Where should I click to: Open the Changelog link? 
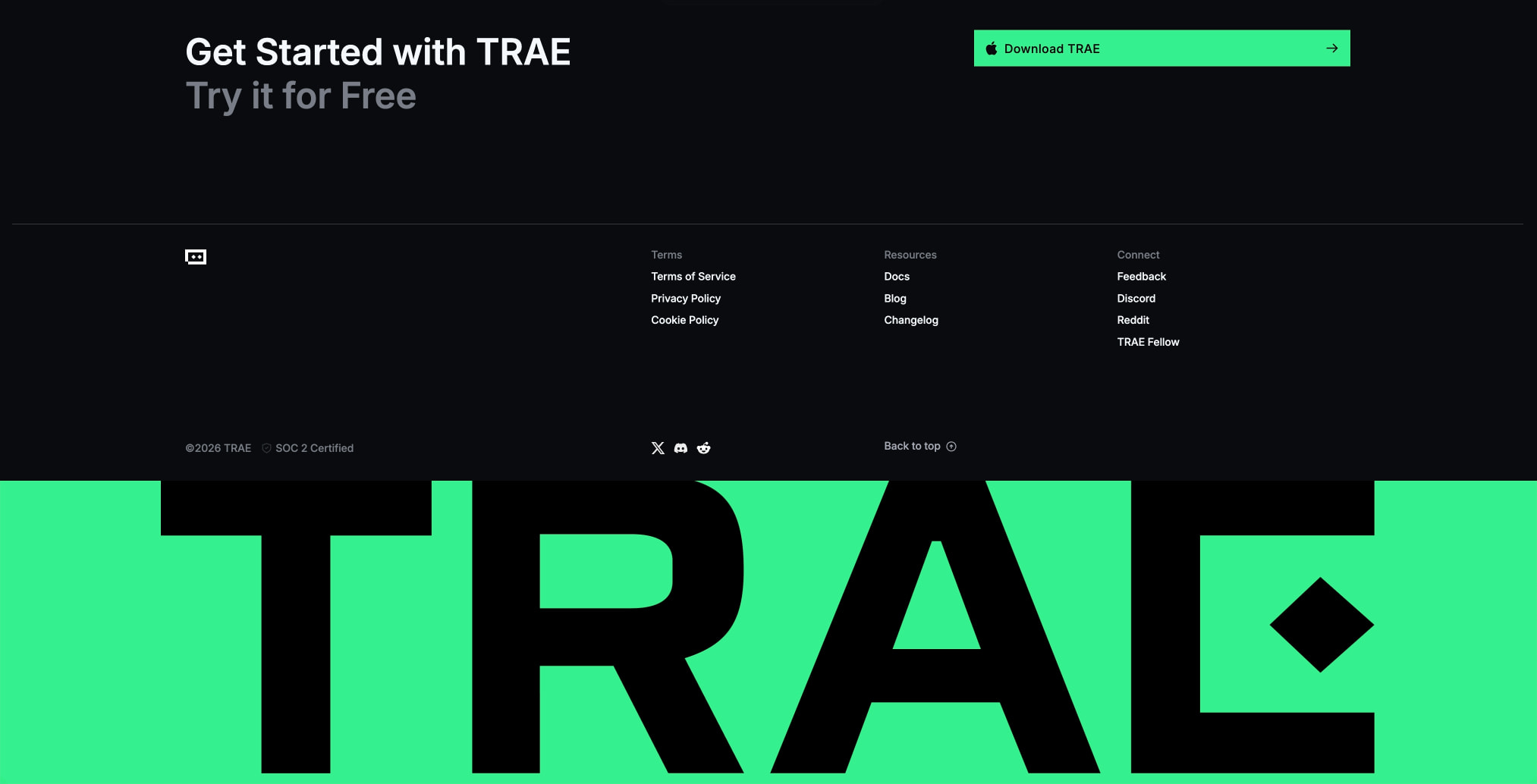tap(911, 320)
